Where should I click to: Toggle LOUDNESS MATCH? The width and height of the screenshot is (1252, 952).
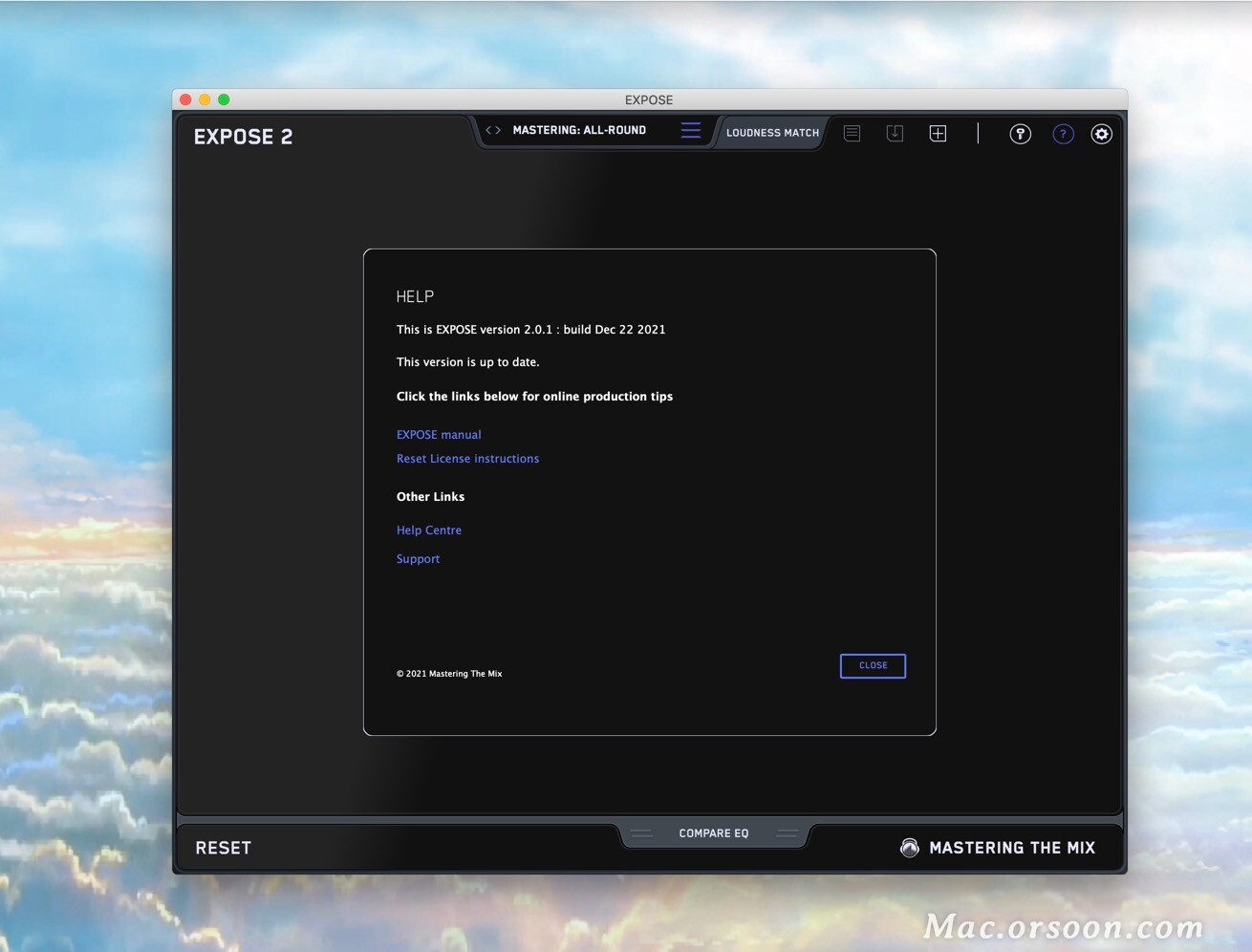click(772, 133)
